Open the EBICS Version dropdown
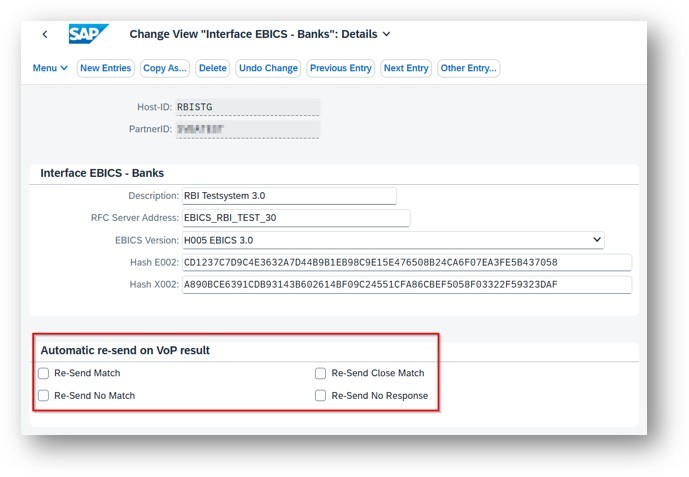The width and height of the screenshot is (689, 477). (x=393, y=240)
